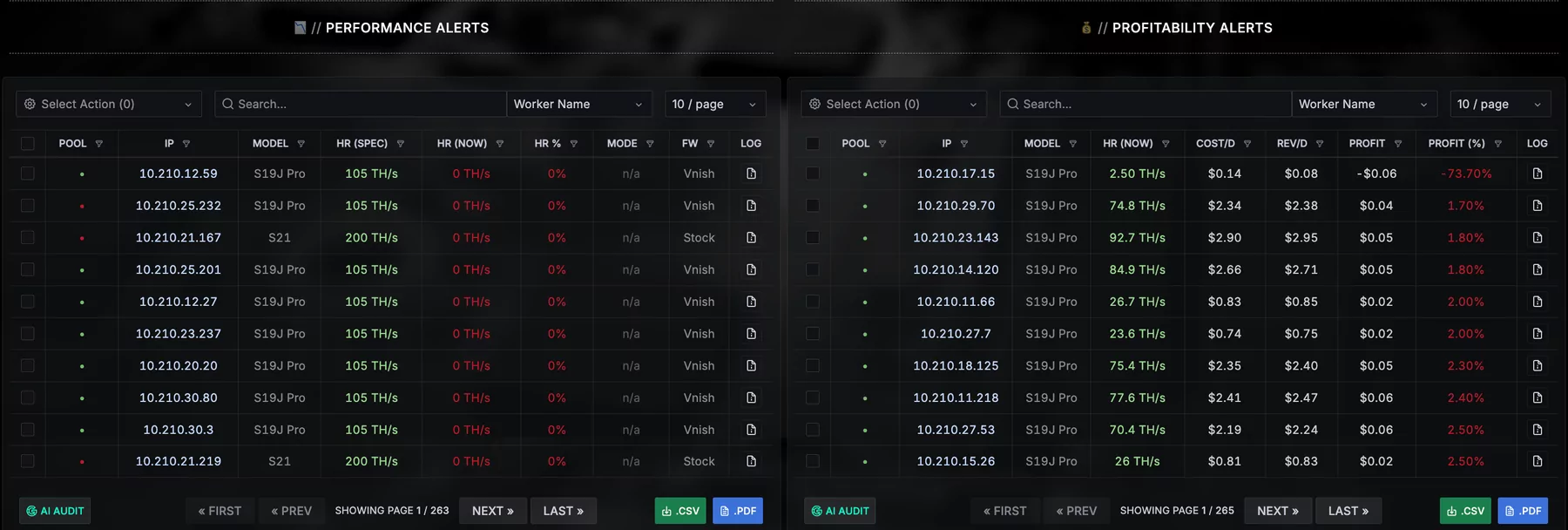Export Performance Alerts as PDF

click(x=738, y=511)
